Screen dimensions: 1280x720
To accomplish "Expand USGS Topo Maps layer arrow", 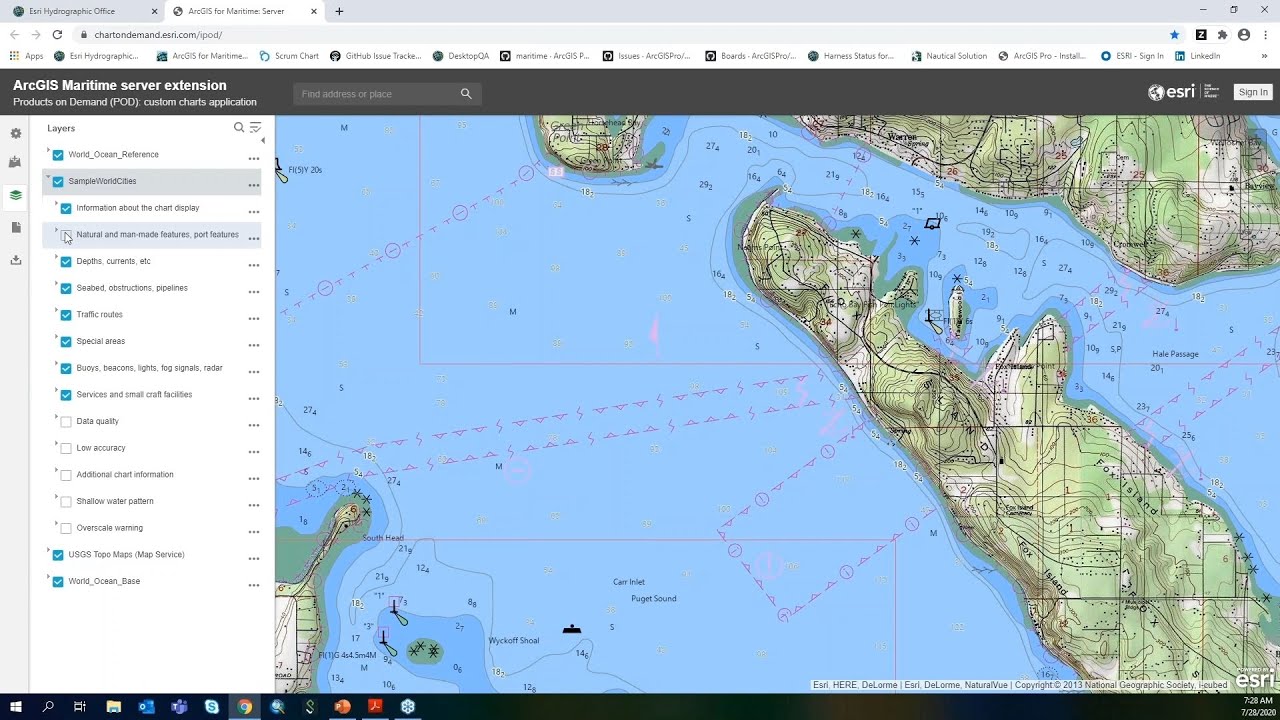I will click(48, 550).
